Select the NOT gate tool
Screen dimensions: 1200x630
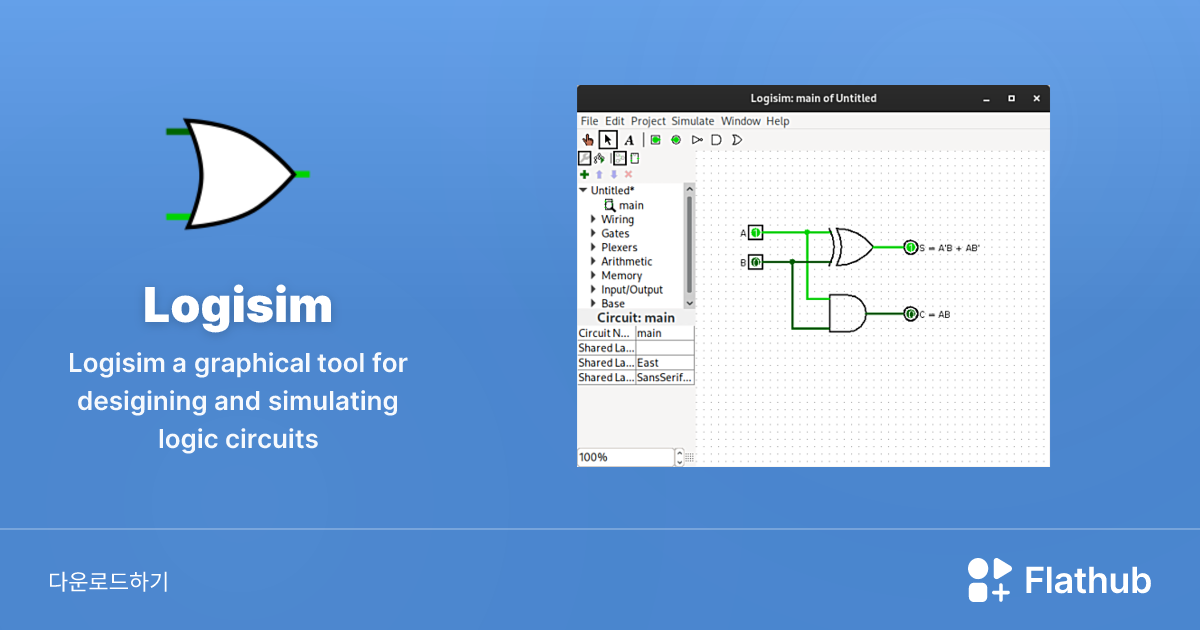[697, 140]
